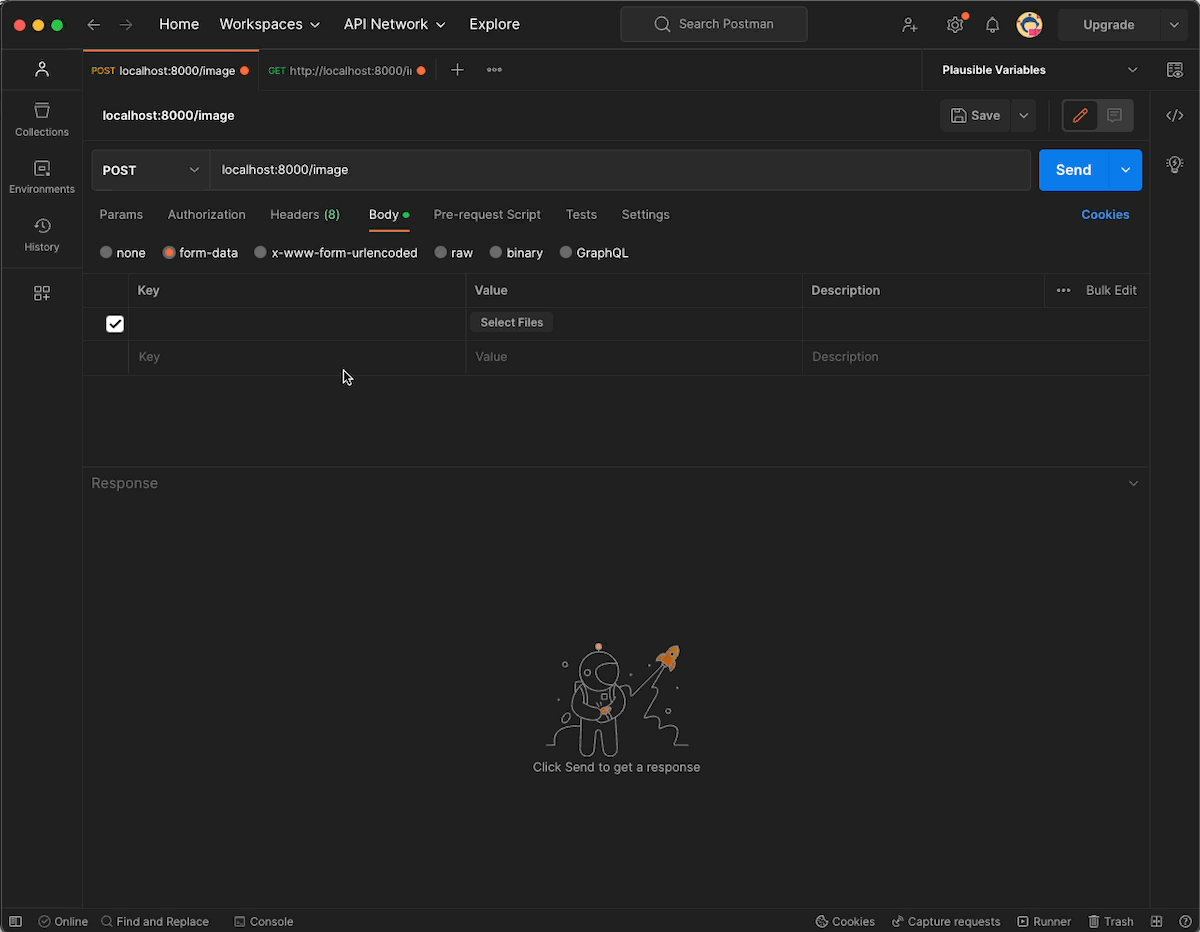Screen dimensions: 1200x932
Task: Open the Collections sidebar panel
Action: 41,119
